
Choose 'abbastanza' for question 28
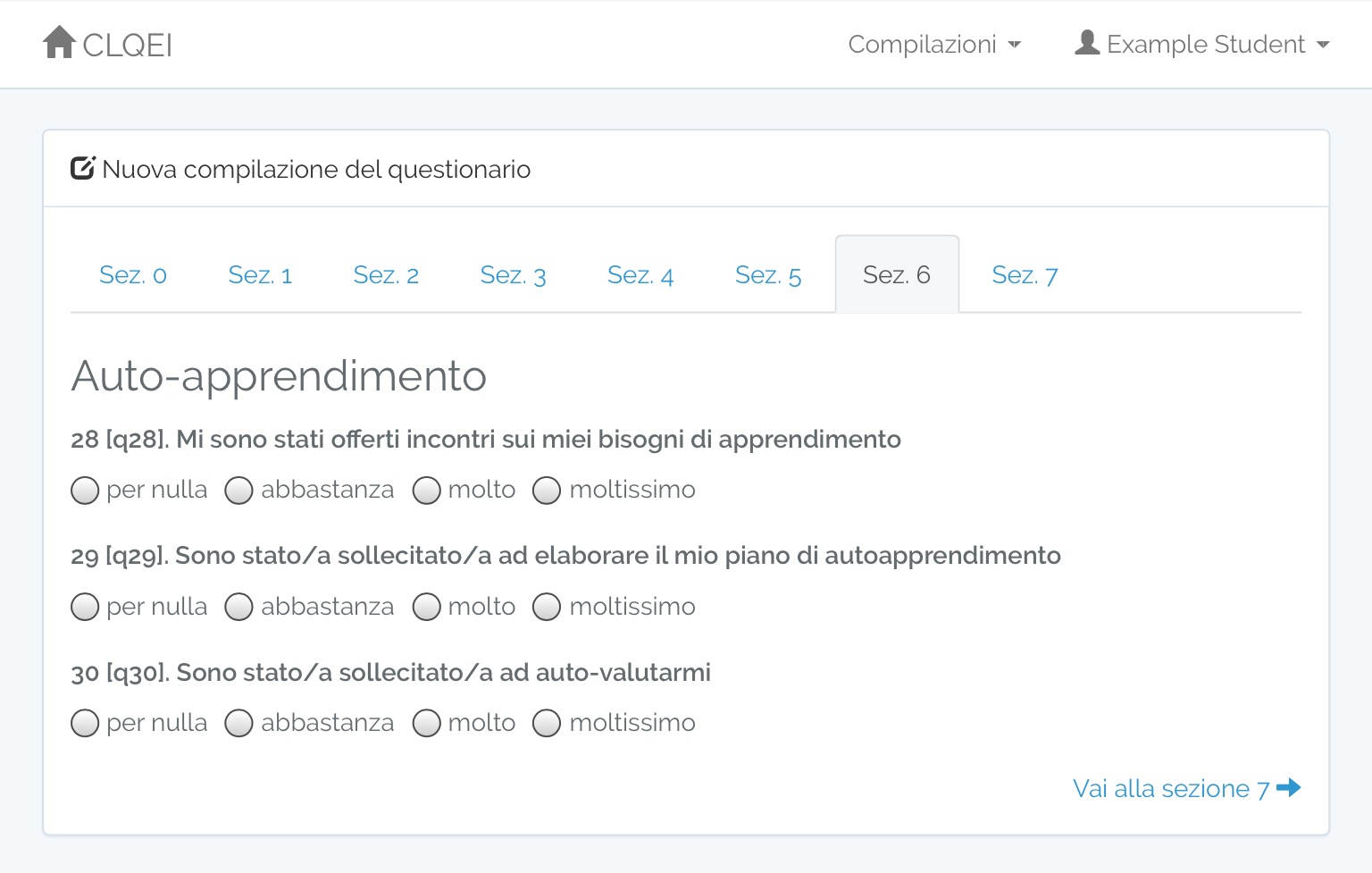[x=238, y=491]
